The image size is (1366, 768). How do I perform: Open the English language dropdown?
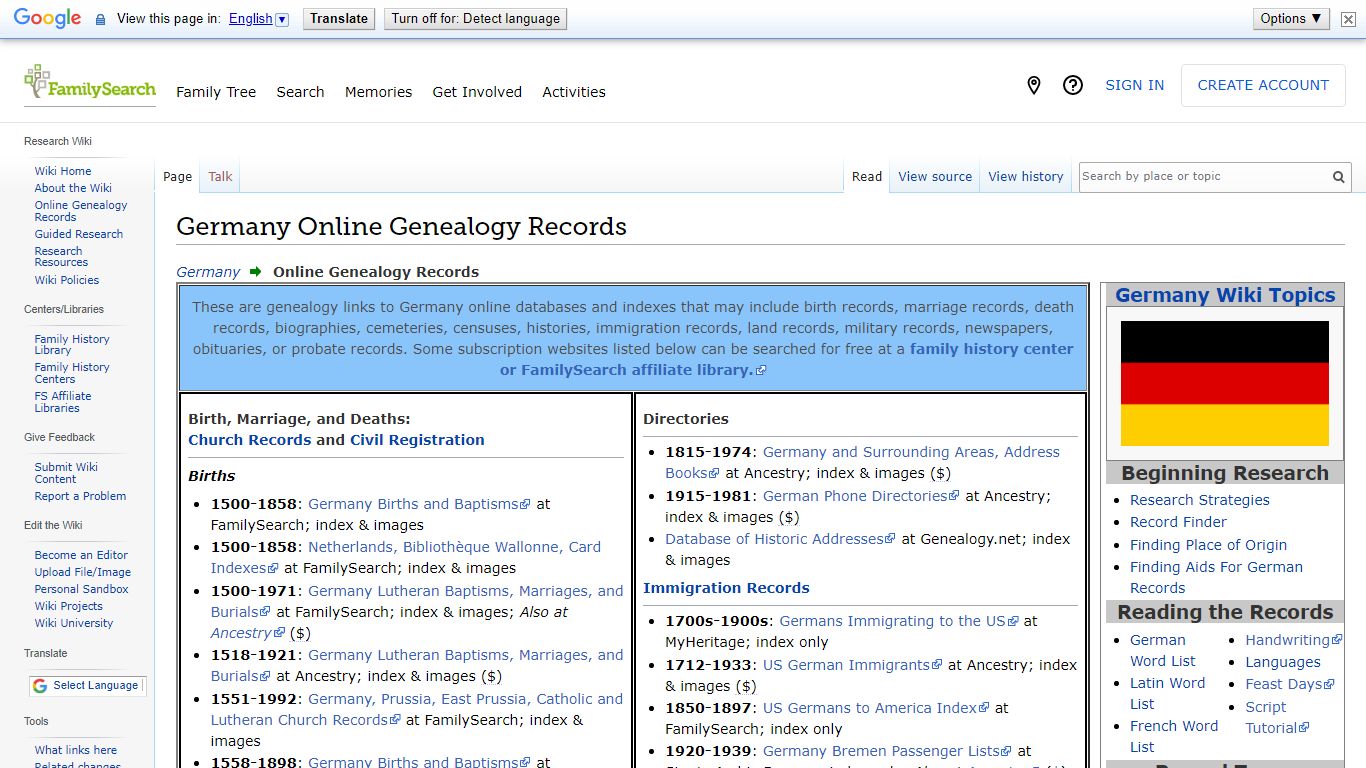point(258,19)
